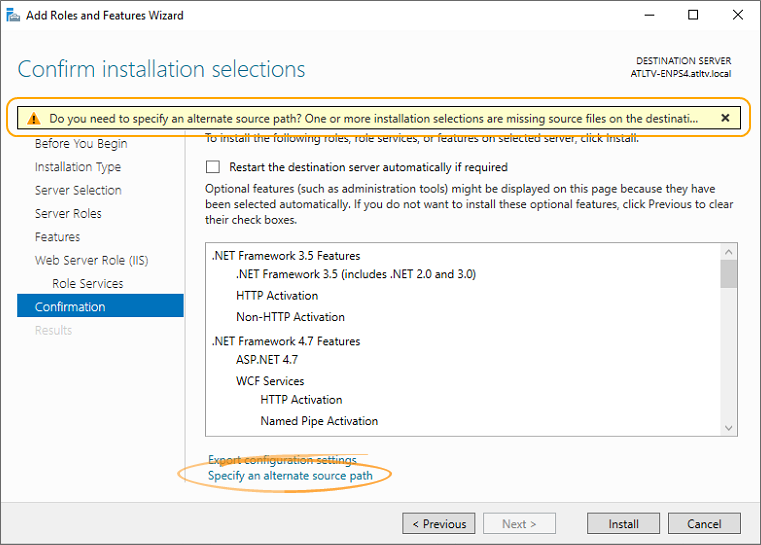Open Export configuration settings link
The height and width of the screenshot is (545, 761).
[x=282, y=460]
